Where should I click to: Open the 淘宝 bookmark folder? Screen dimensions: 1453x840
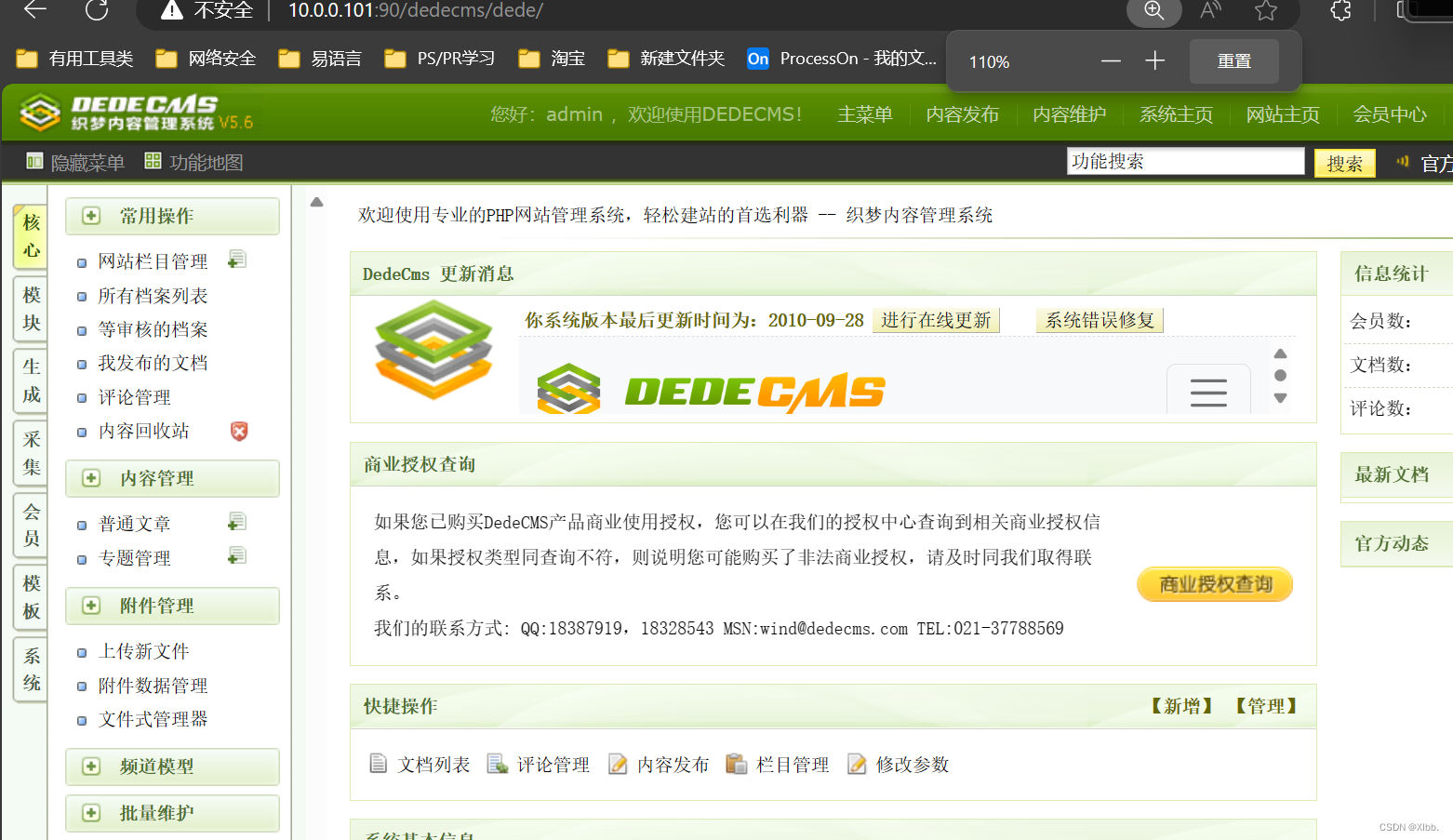(x=552, y=59)
